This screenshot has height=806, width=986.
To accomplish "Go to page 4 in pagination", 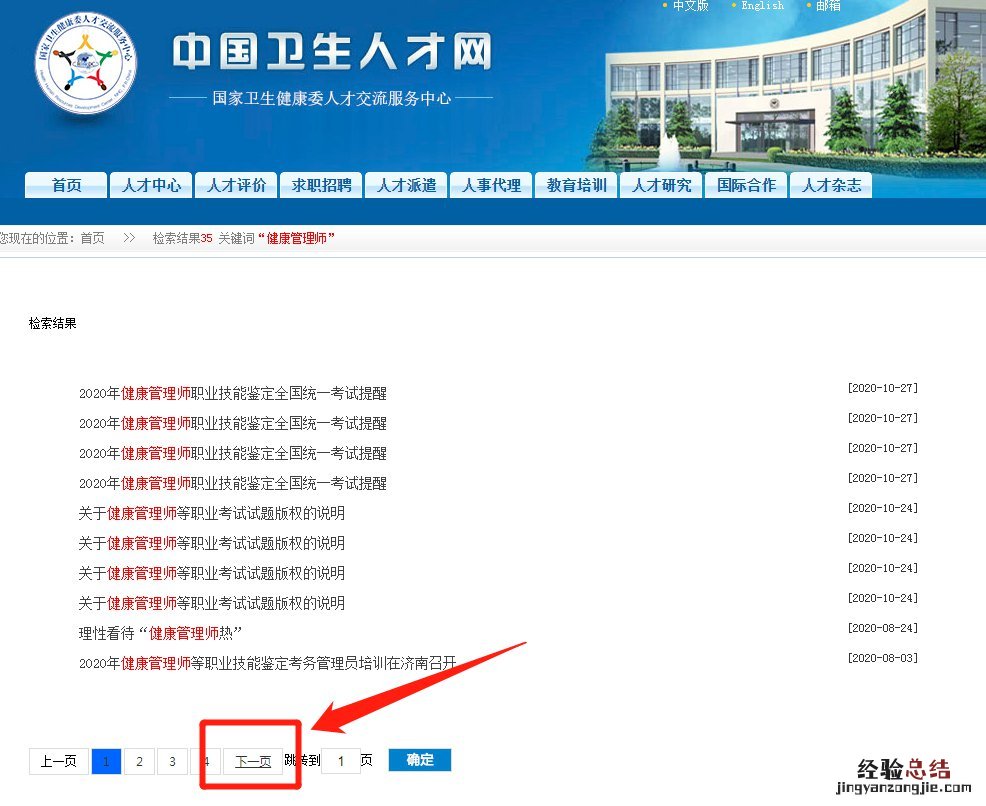I will (x=206, y=761).
